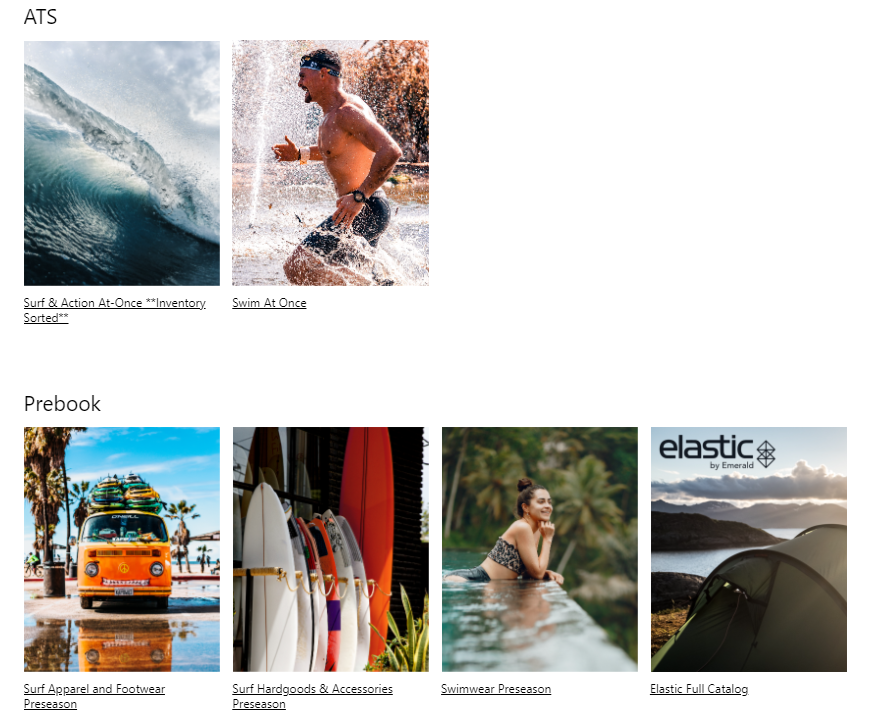Click the "Sorted**" link text line

click(x=46, y=318)
